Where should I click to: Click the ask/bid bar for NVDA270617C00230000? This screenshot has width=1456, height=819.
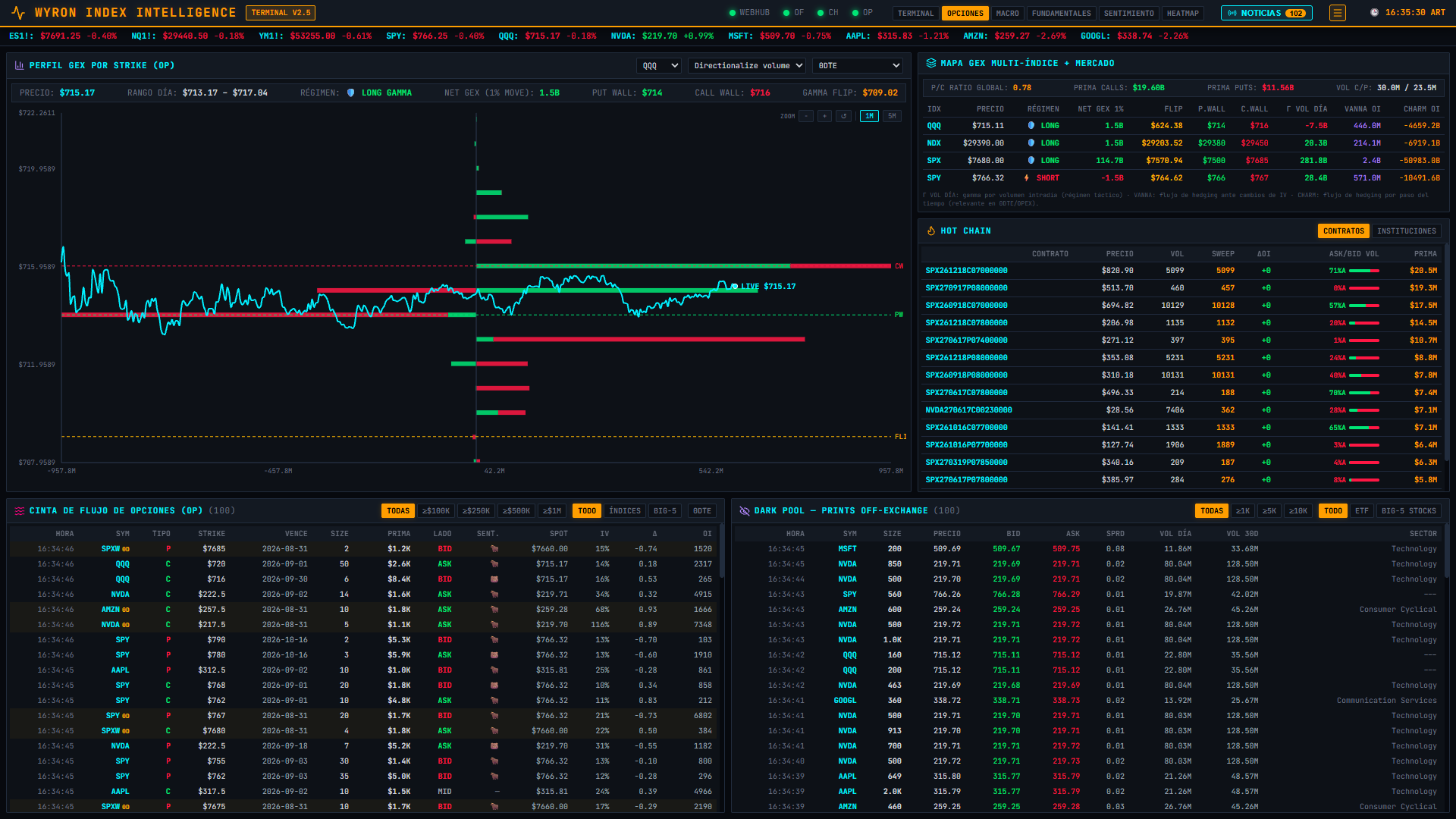click(x=1363, y=410)
